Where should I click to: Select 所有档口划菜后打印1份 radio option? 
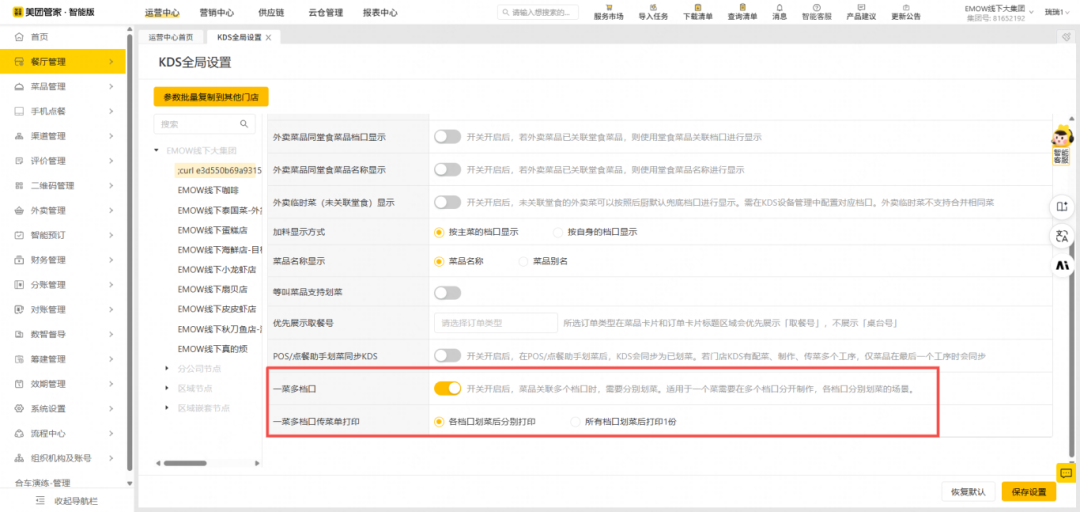pos(575,422)
